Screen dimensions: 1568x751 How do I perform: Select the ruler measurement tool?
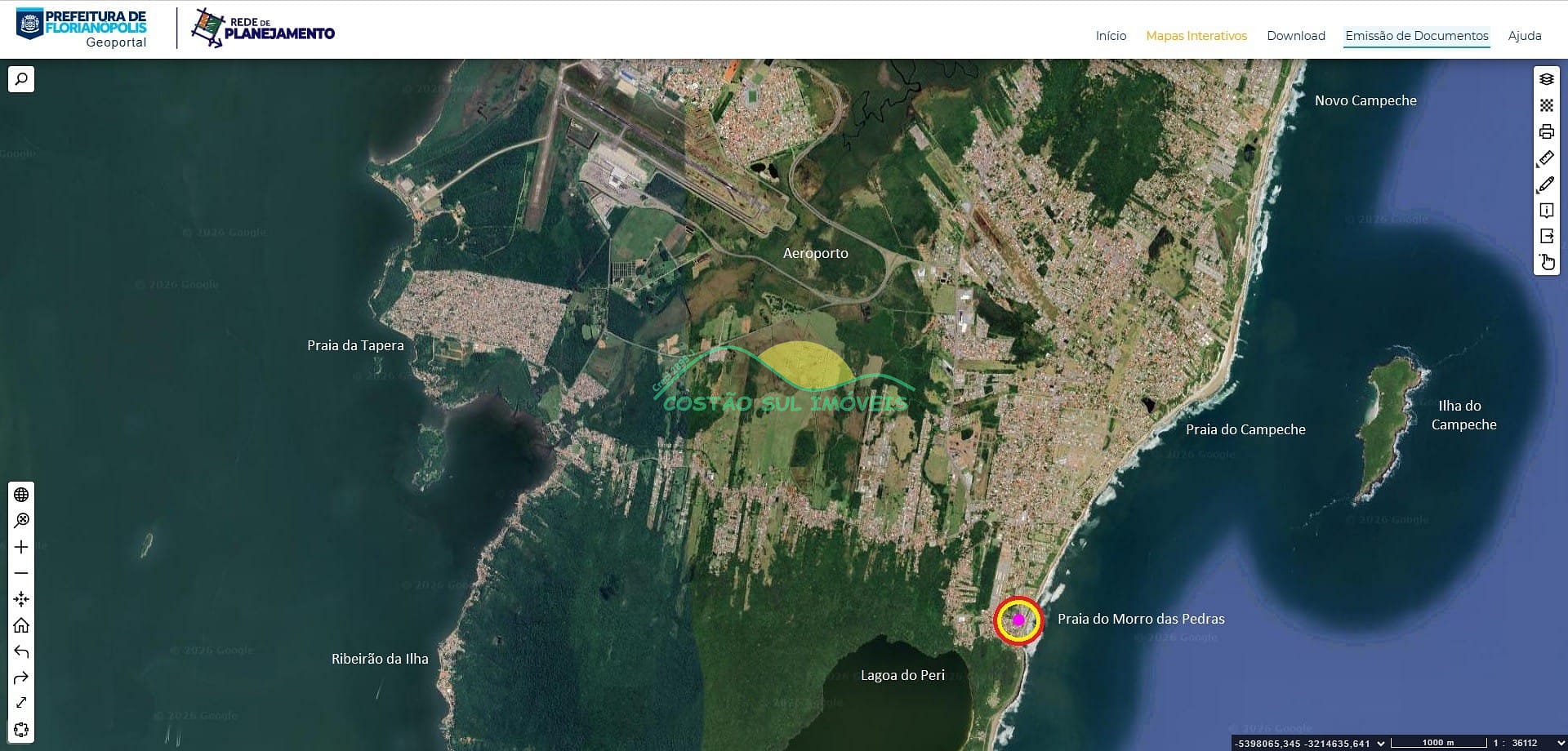1546,158
